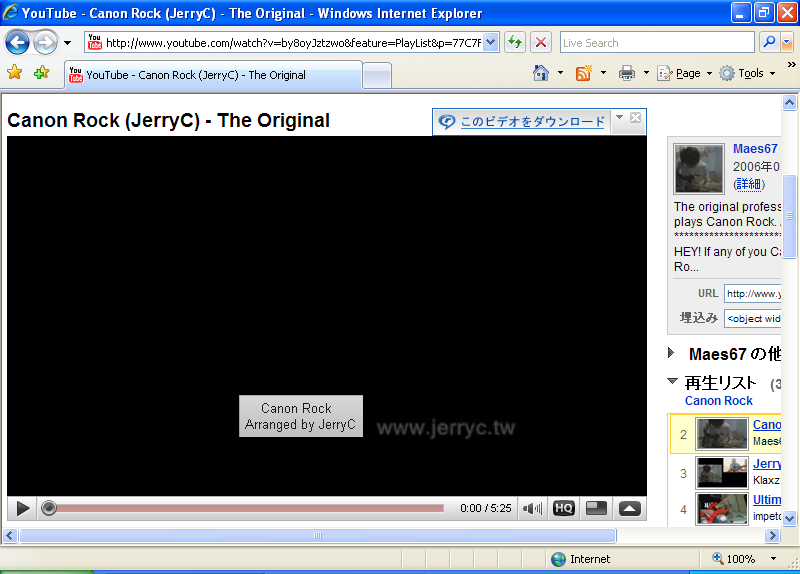The image size is (800, 574).
Task: Open the Canon Rock playlist link
Action: click(x=718, y=401)
